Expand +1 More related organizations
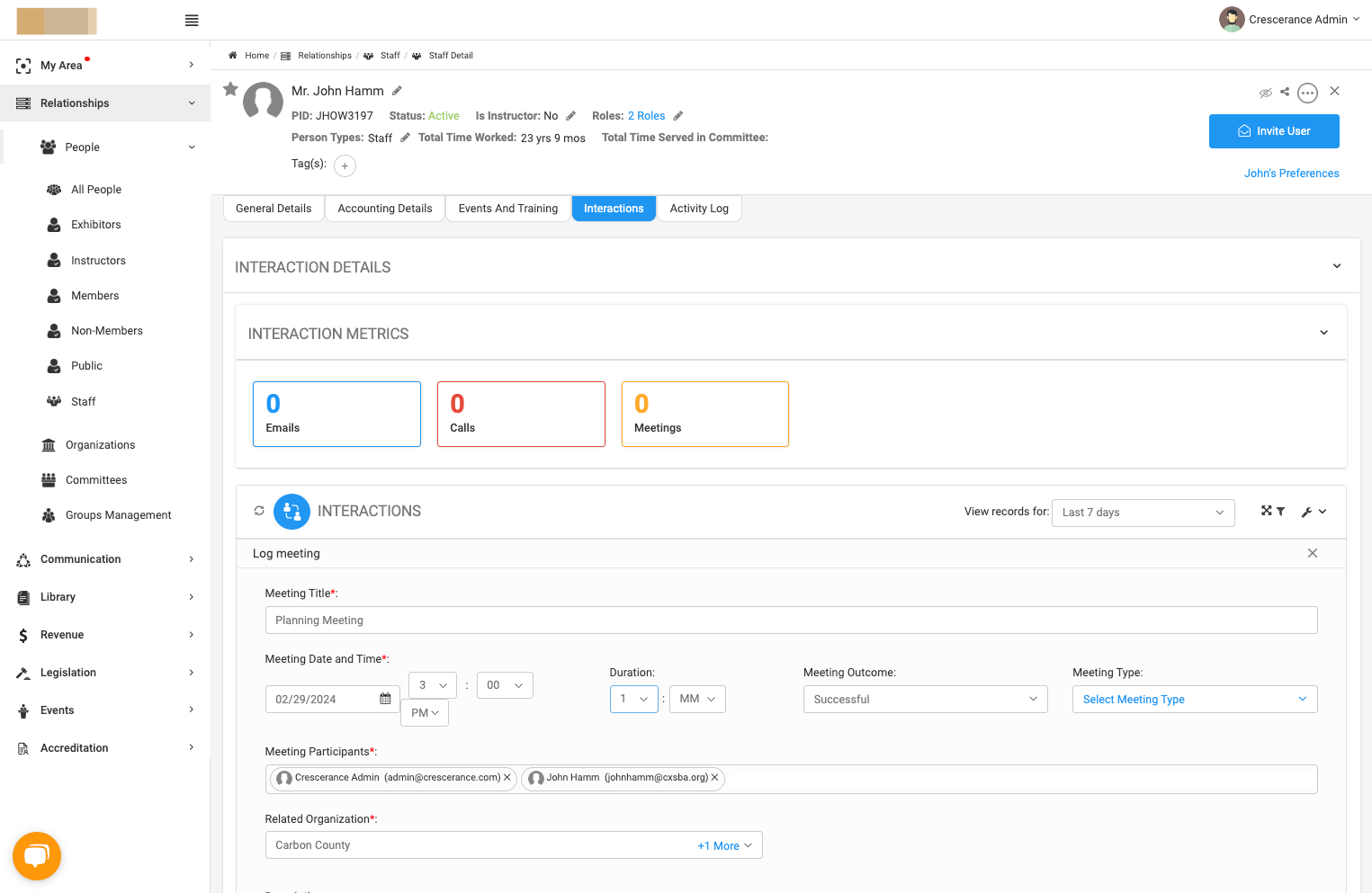The width and height of the screenshot is (1372, 893). [724, 846]
